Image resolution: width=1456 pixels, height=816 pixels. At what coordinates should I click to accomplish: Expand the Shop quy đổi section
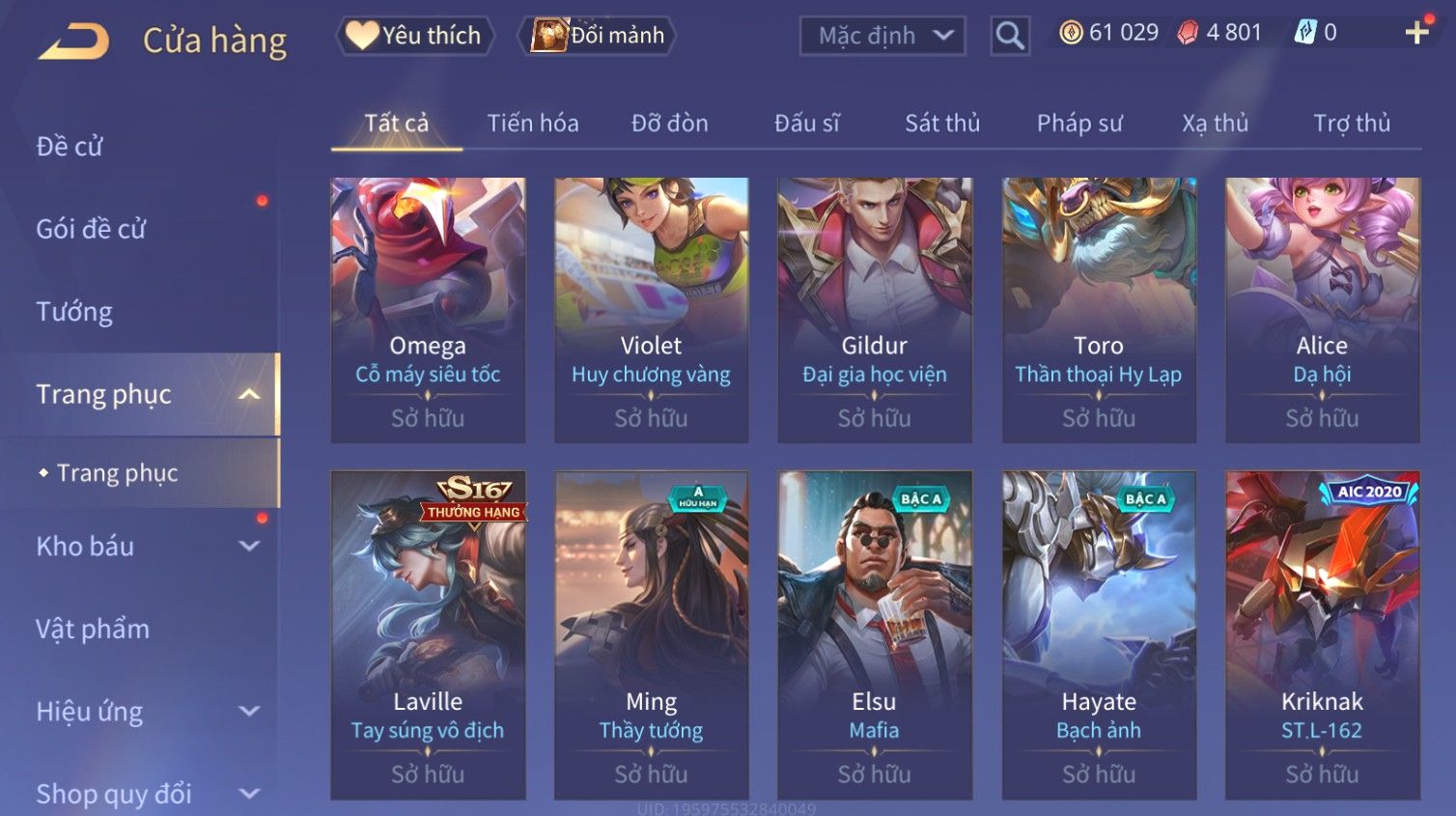pyautogui.click(x=249, y=794)
